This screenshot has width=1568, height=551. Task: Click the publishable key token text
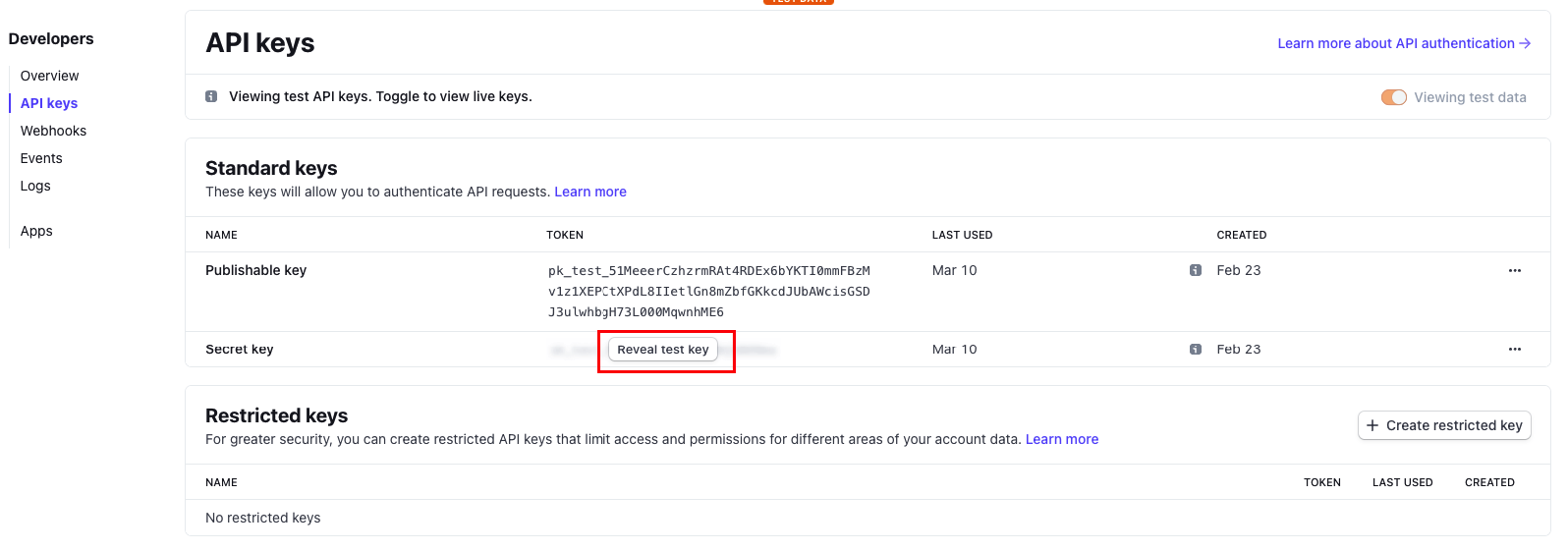[708, 291]
